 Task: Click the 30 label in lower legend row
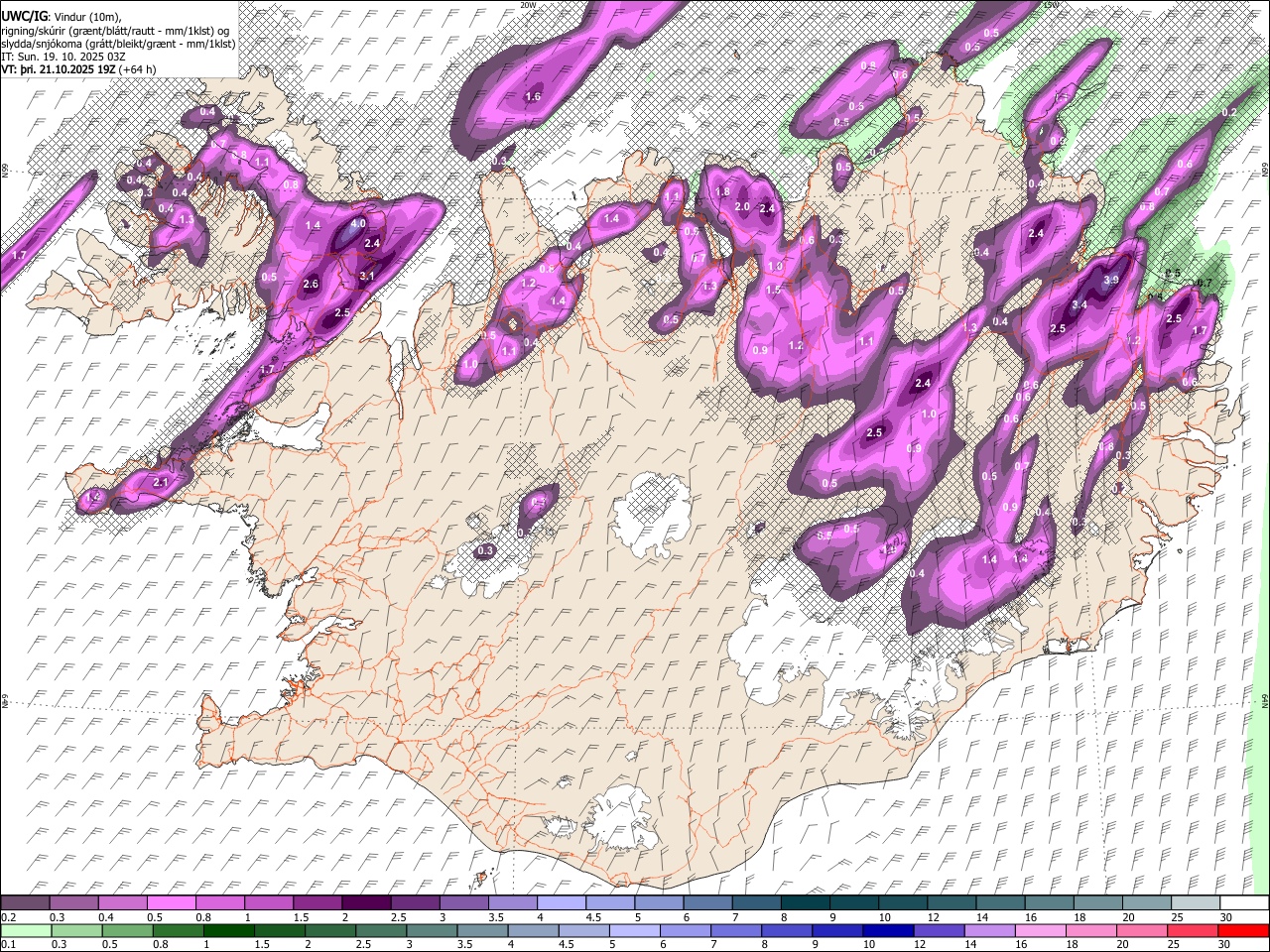(x=1223, y=945)
